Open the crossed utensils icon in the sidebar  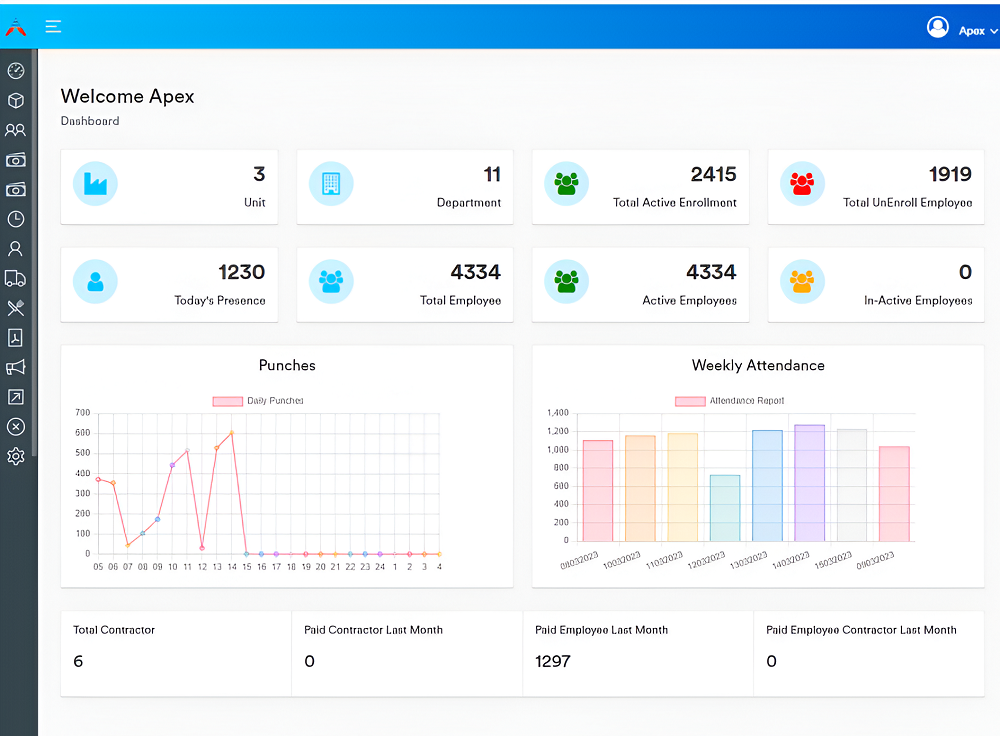click(16, 308)
